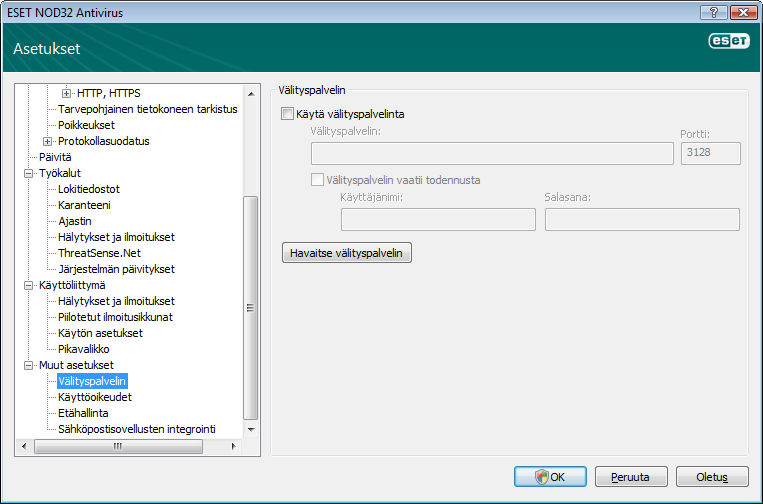Select the HTTP, HTTPS tree label

(x=109, y=93)
